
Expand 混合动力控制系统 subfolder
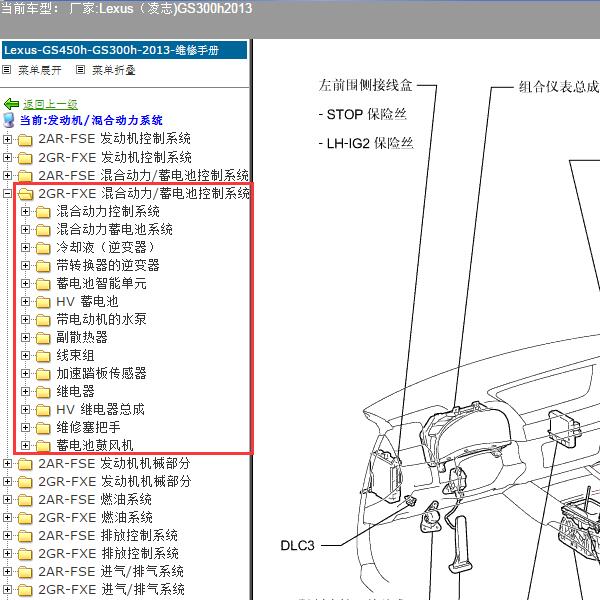[25, 212]
